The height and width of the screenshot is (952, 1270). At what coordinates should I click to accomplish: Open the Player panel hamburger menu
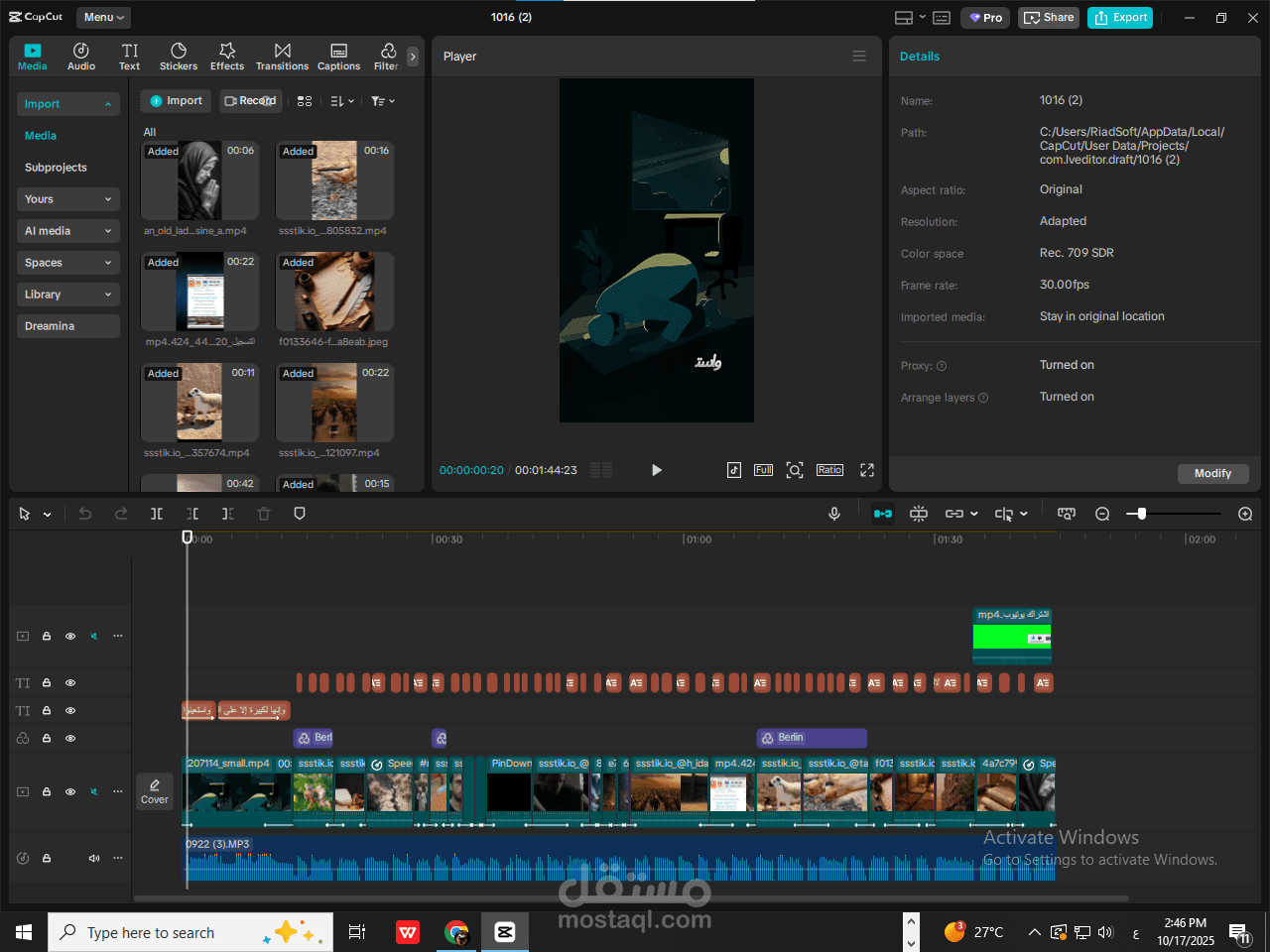click(859, 57)
